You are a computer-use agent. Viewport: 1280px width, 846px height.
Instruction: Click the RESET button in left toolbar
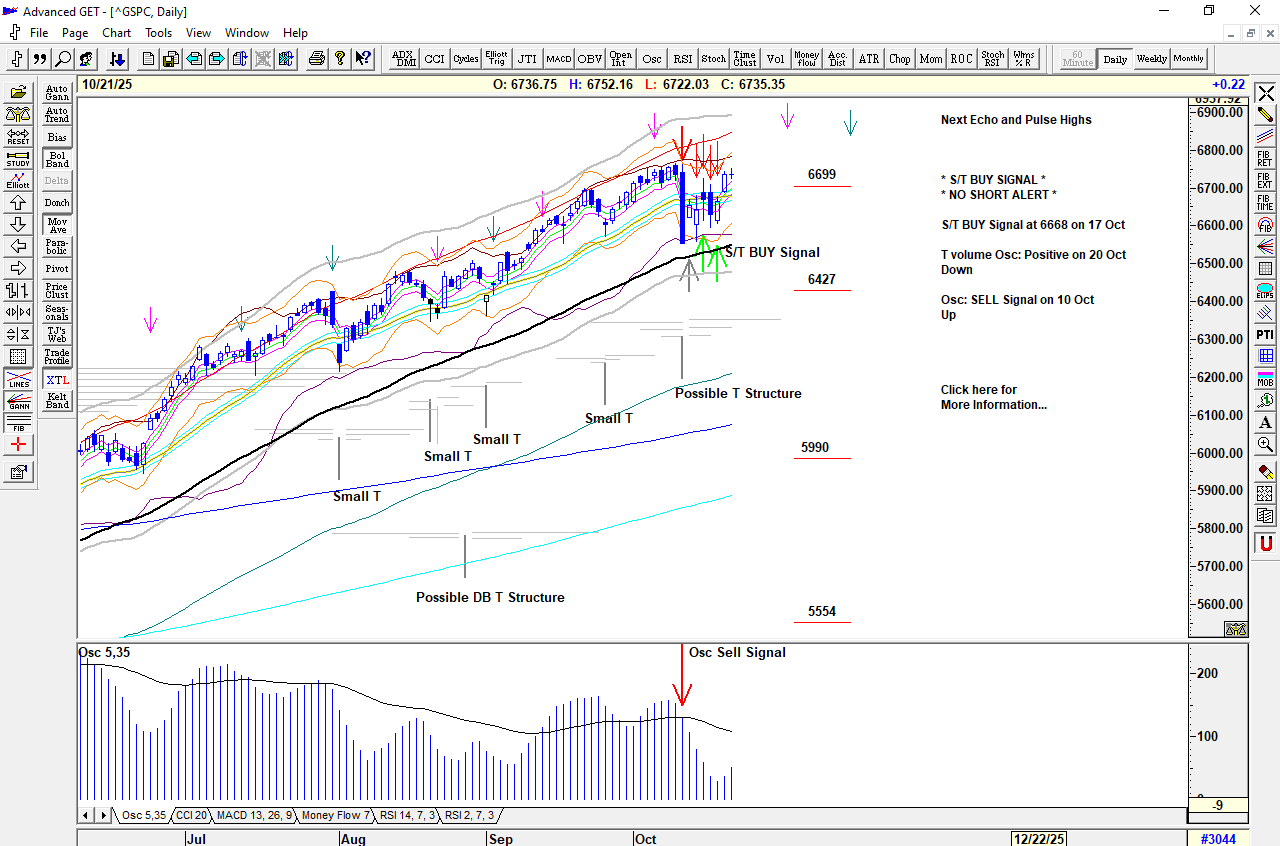tap(18, 136)
